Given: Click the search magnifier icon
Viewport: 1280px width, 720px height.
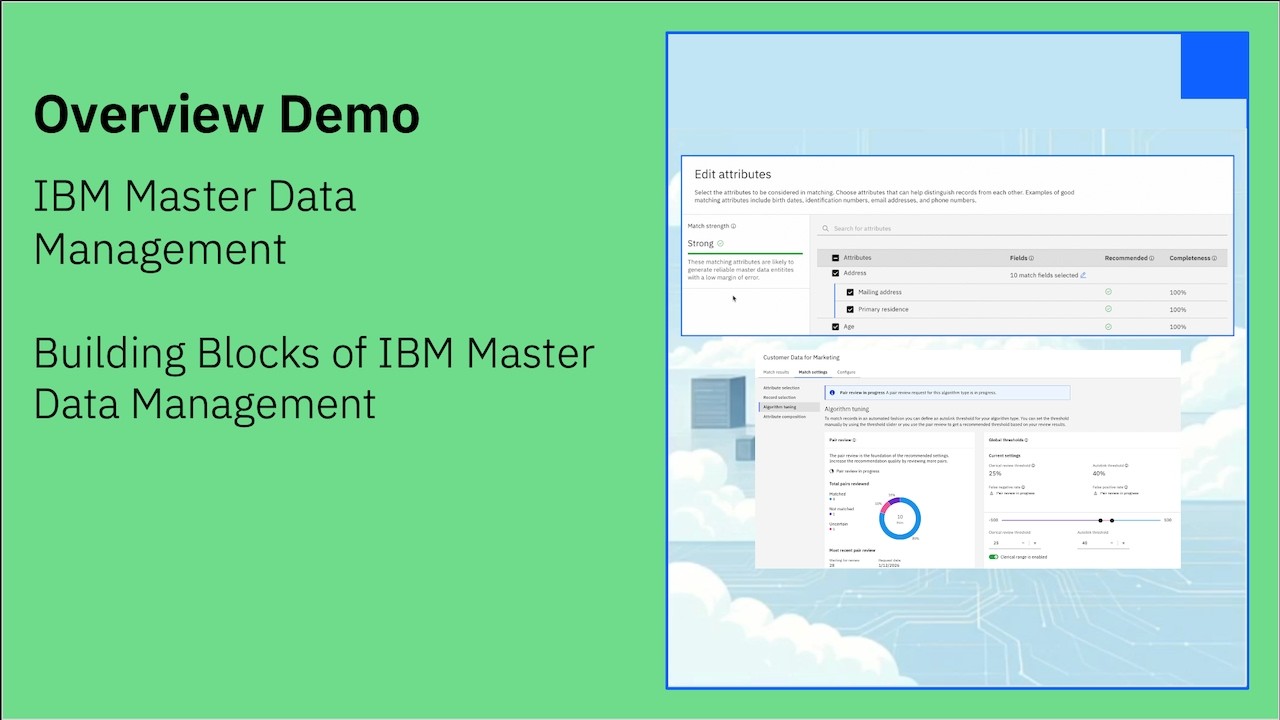Looking at the screenshot, I should (825, 228).
